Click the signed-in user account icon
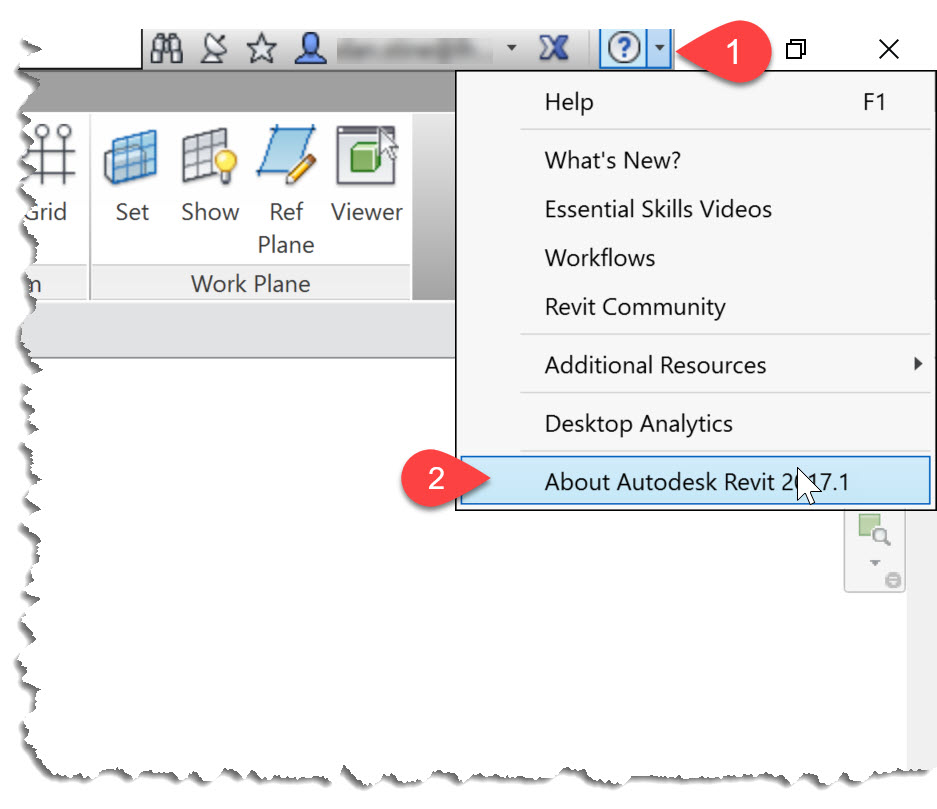This screenshot has width=937, height=809. pos(310,47)
